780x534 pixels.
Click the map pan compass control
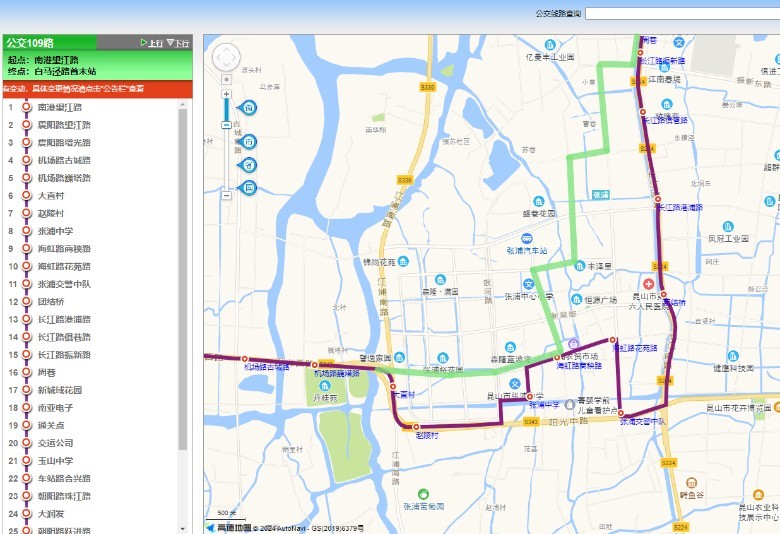(x=226, y=58)
